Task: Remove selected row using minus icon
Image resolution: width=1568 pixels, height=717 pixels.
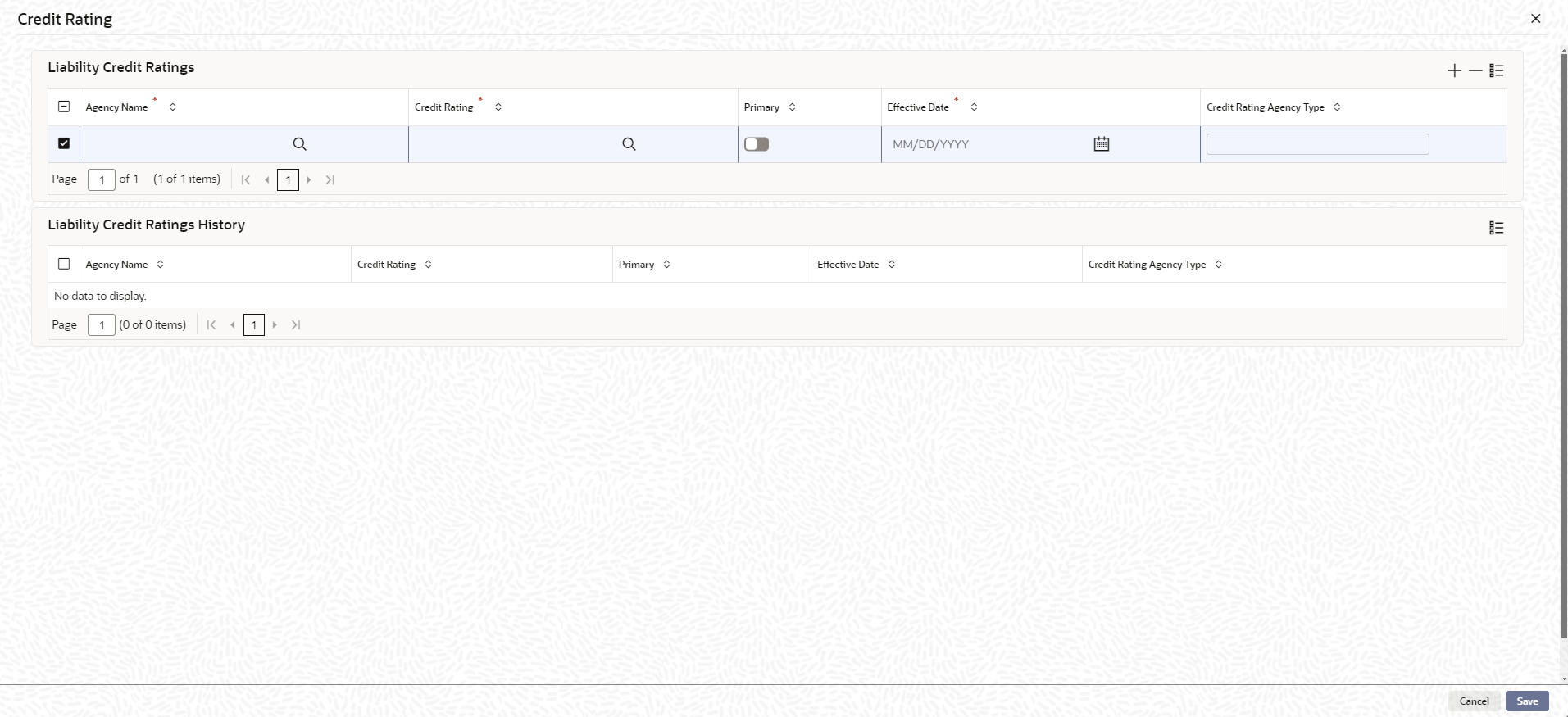Action: [1475, 71]
